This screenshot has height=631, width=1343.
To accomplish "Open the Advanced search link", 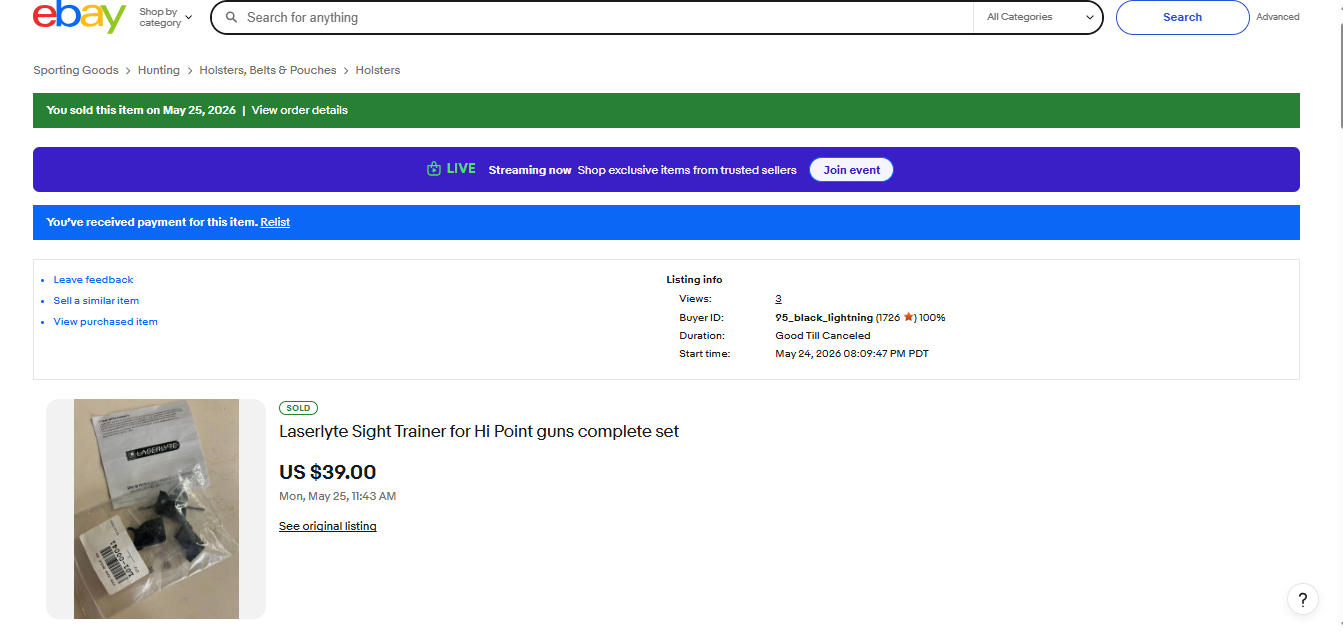I will [x=1278, y=17].
